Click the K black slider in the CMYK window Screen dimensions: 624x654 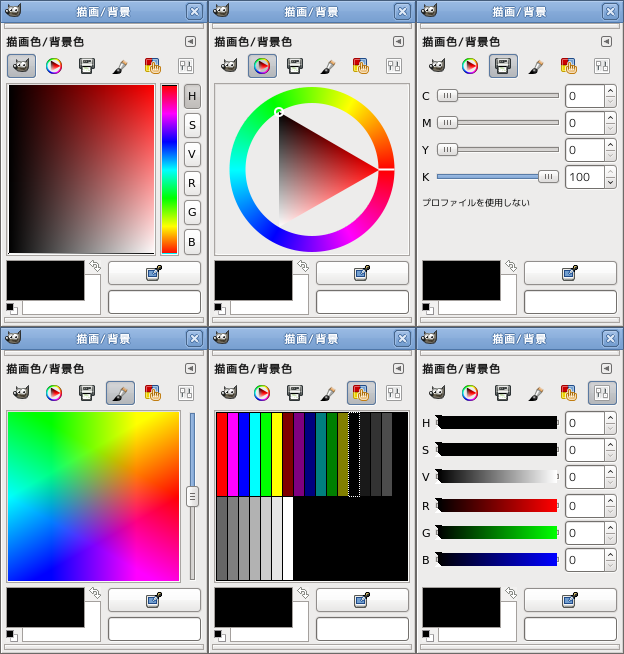498,177
